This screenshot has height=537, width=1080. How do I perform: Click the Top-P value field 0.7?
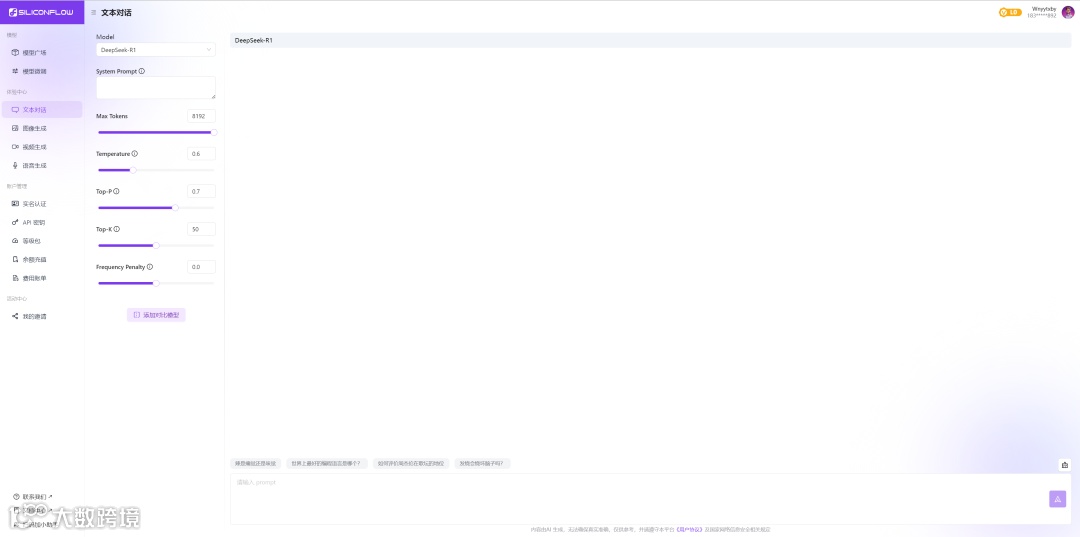201,191
